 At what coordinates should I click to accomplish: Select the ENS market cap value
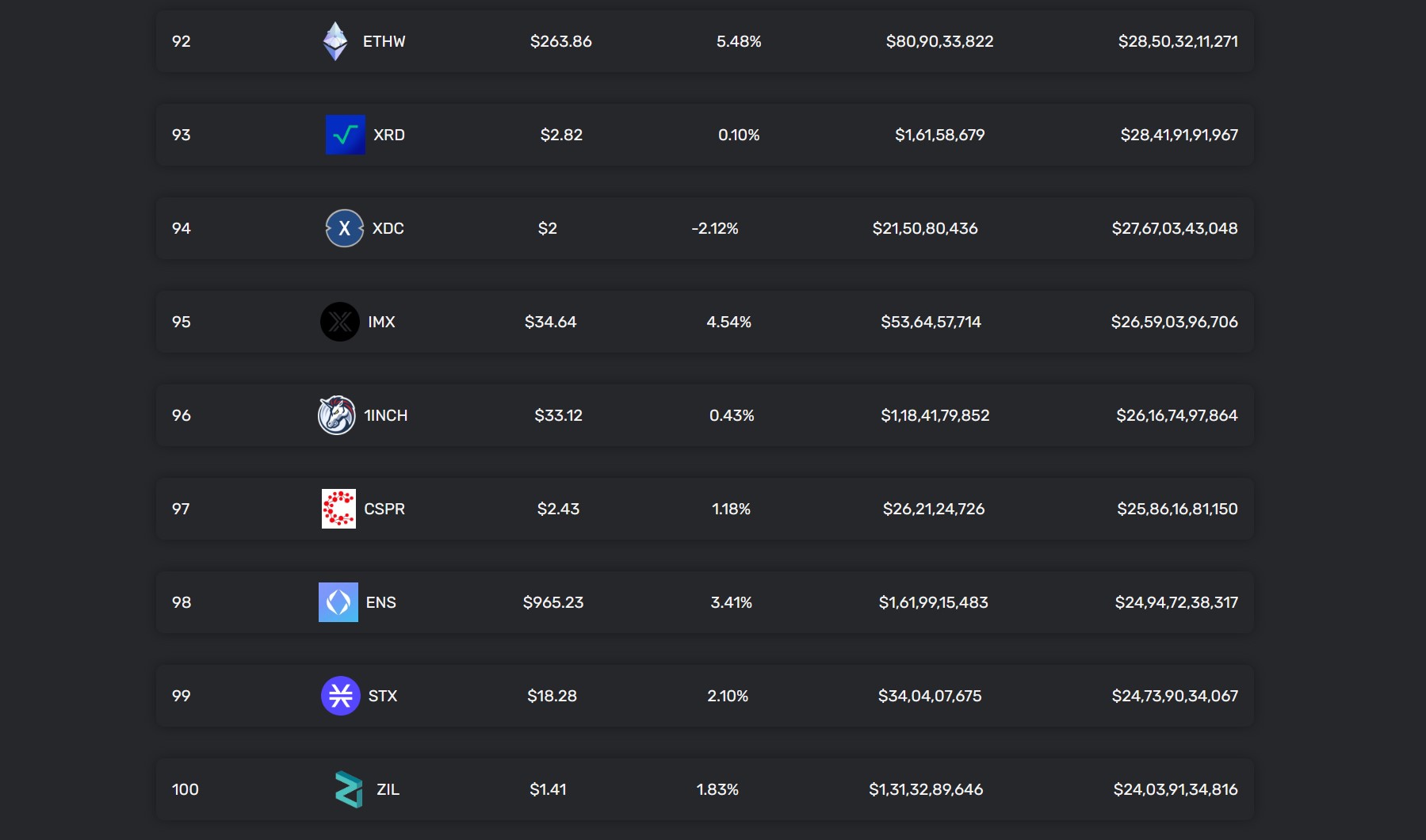1177,602
